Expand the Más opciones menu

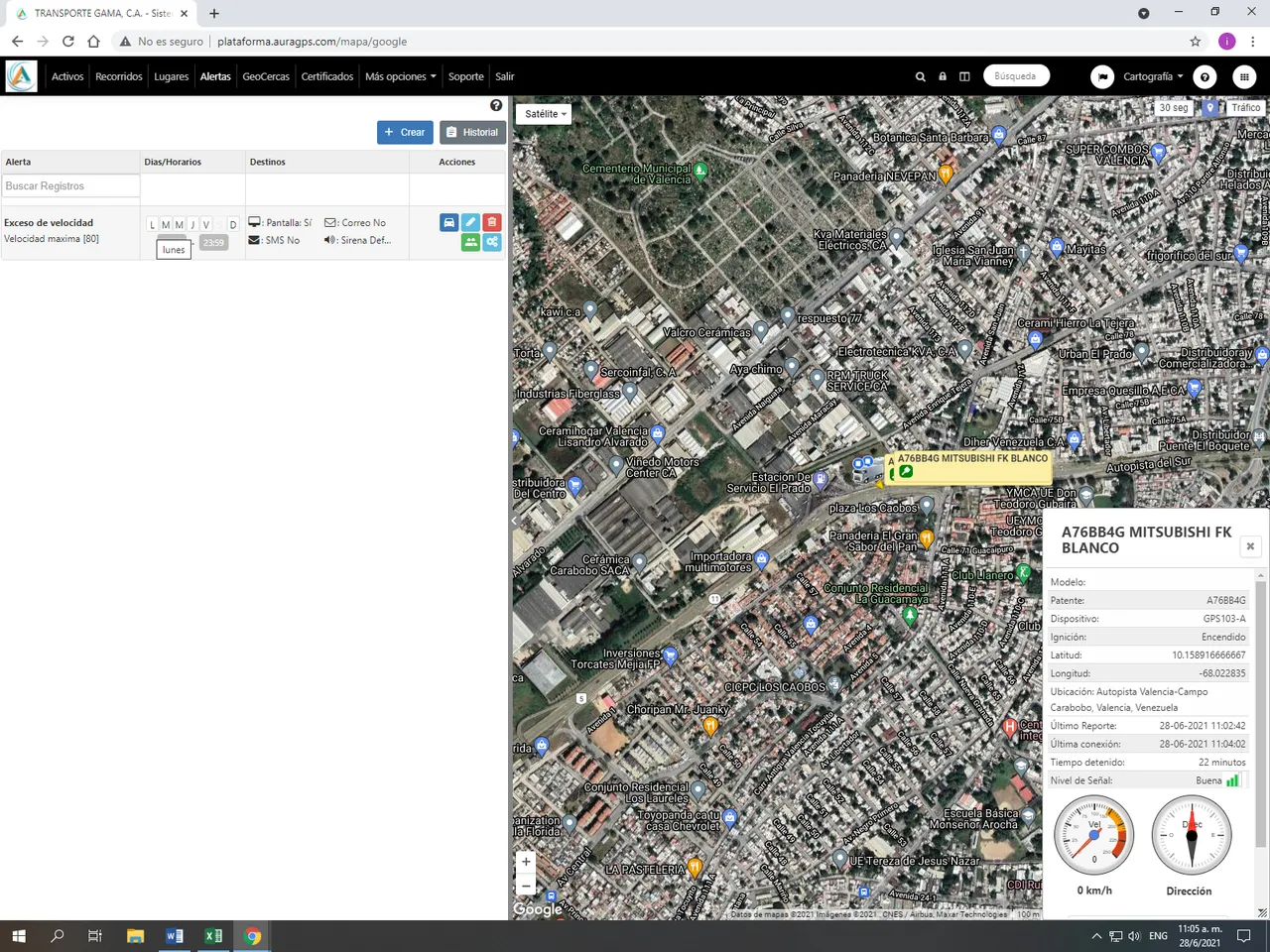tap(401, 76)
